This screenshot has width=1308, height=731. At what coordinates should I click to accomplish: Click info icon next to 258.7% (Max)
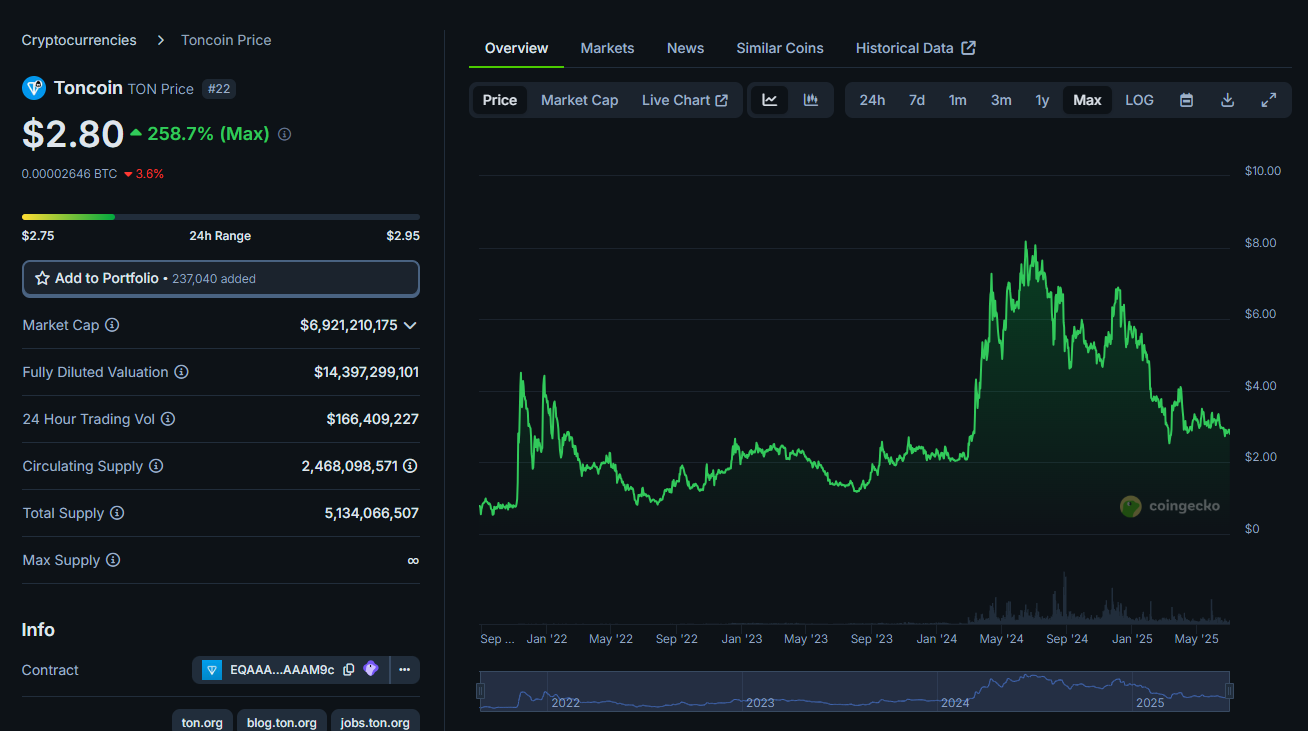(284, 134)
